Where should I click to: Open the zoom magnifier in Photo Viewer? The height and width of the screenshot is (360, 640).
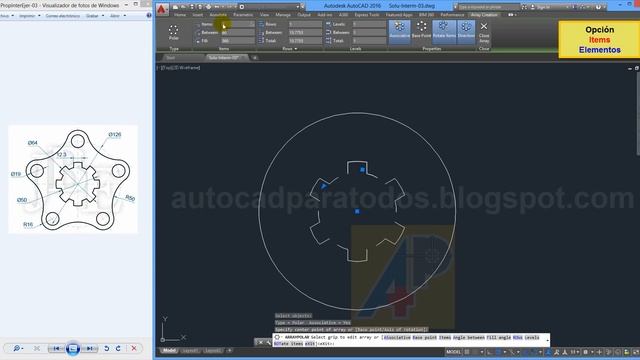click(18, 348)
